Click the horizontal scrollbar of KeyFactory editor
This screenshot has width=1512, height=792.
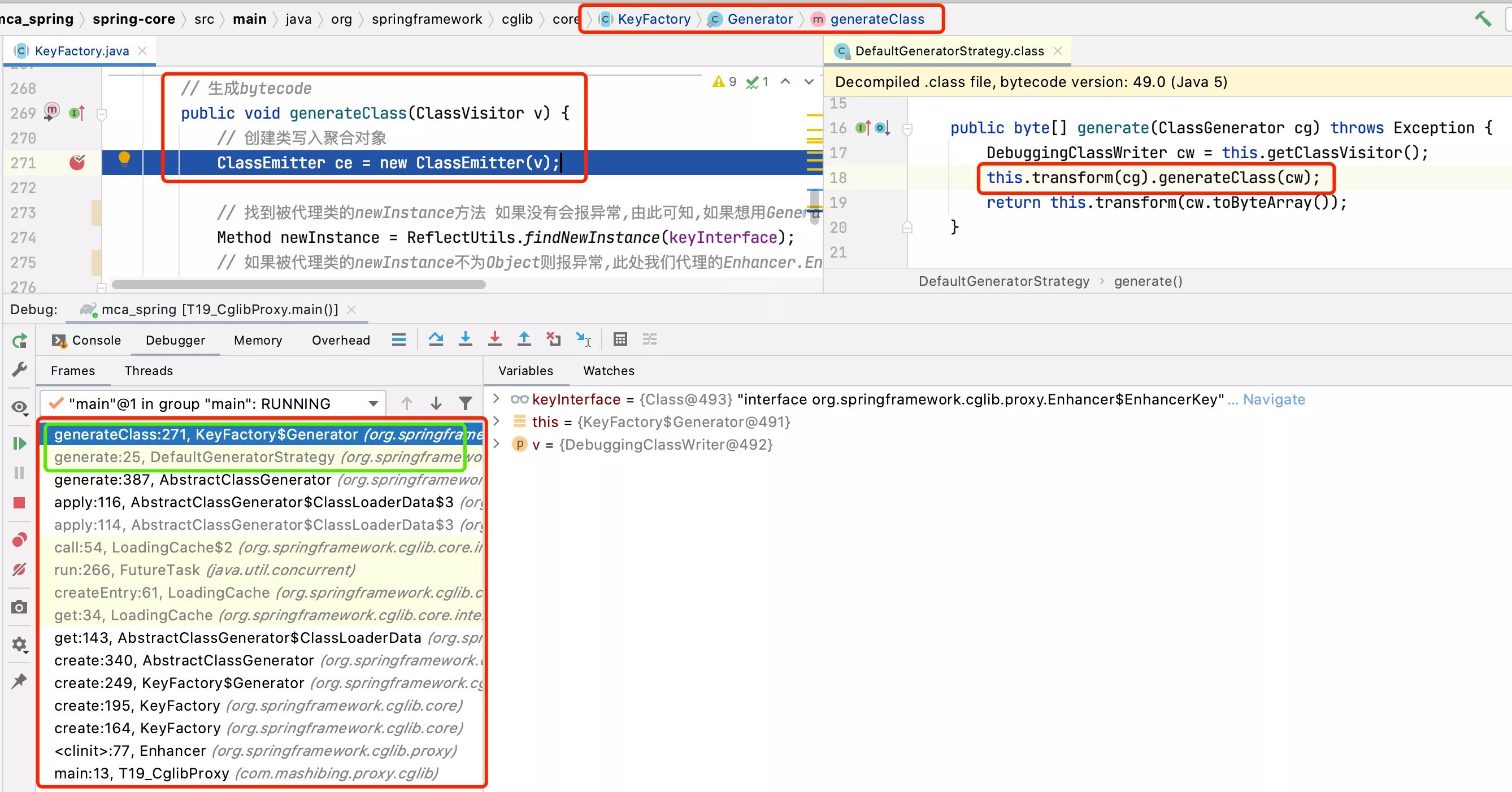tap(298, 285)
